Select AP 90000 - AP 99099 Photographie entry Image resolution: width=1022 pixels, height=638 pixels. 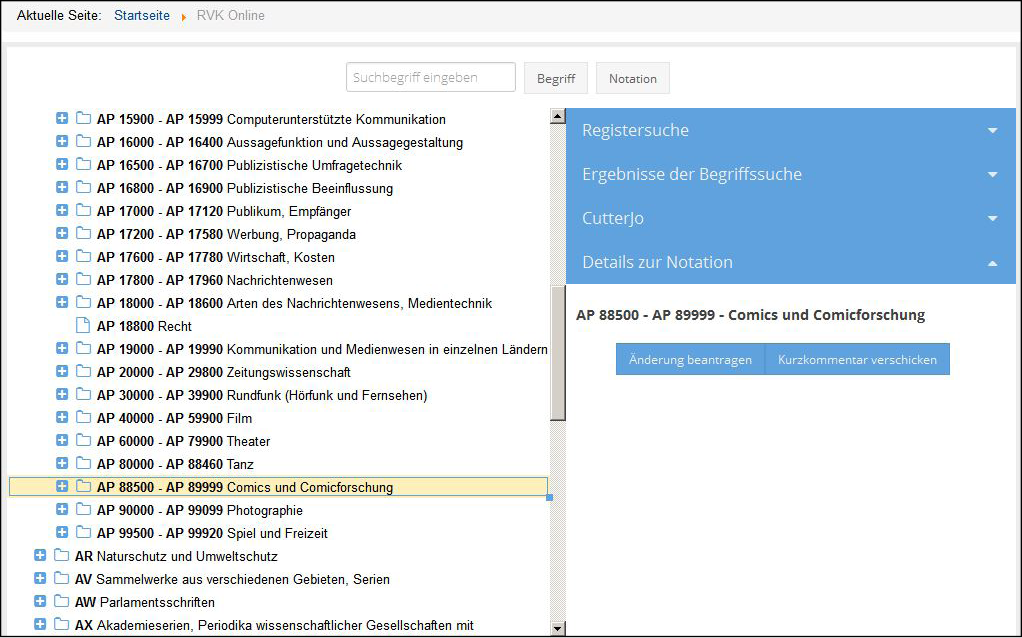pyautogui.click(x=199, y=510)
